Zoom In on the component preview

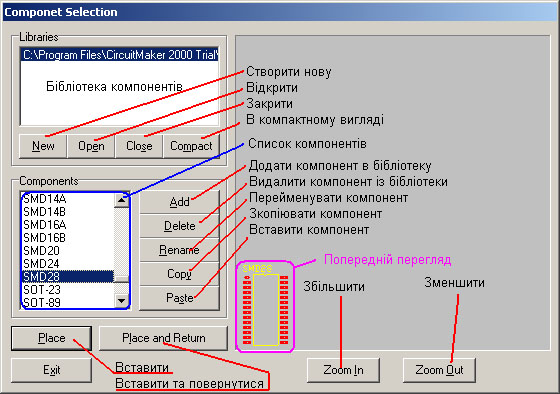point(343,370)
